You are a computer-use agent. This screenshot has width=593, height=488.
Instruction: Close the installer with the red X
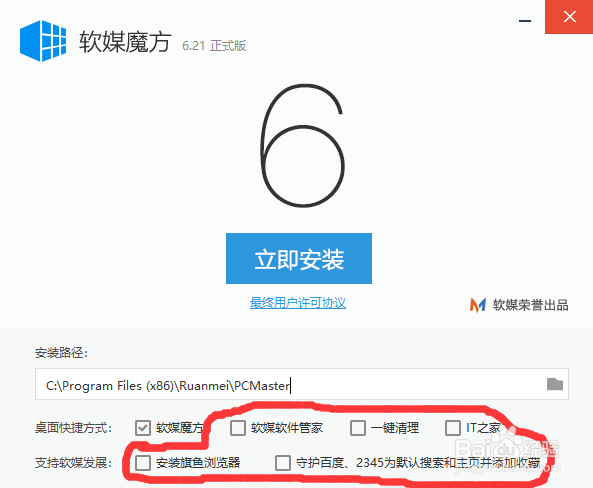(x=569, y=17)
